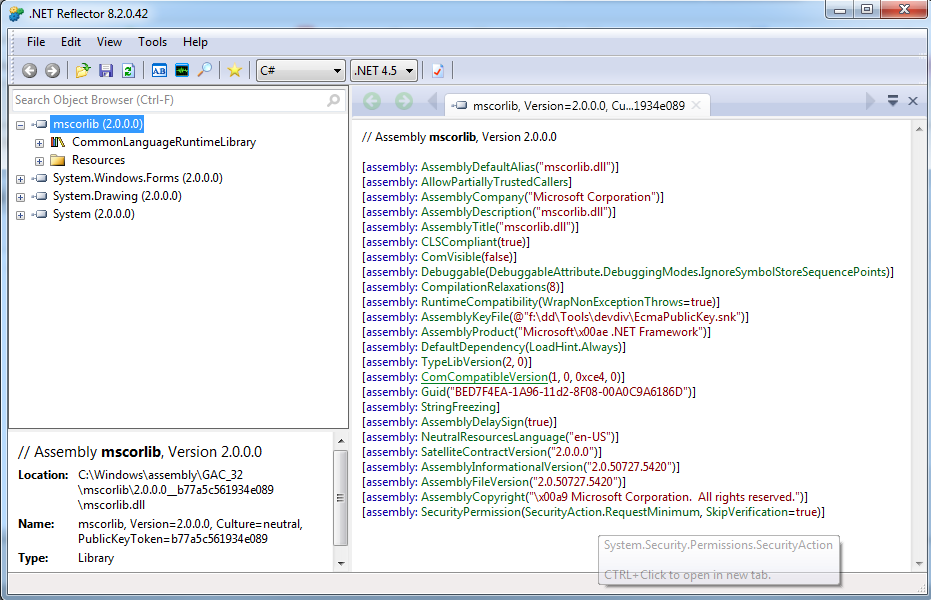Click the Open Assembly folder icon

point(83,71)
